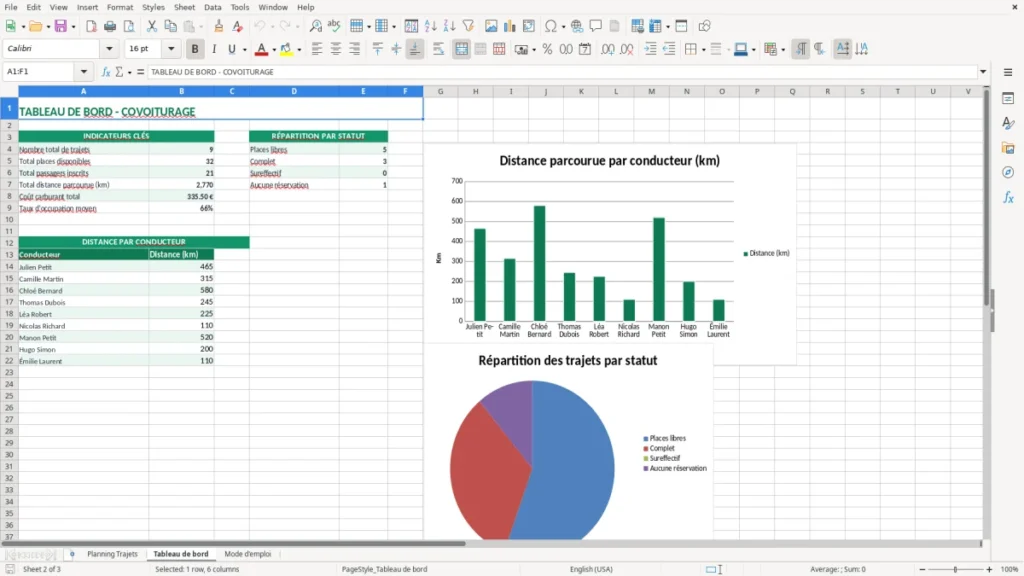The image size is (1024, 576).
Task: Select the row 10 header
Action: (x=9, y=220)
